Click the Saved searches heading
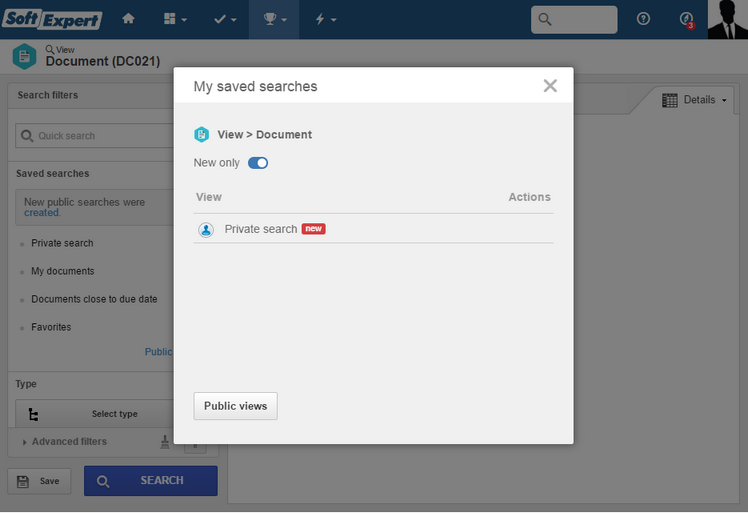Screen dimensions: 748x513 [52, 174]
